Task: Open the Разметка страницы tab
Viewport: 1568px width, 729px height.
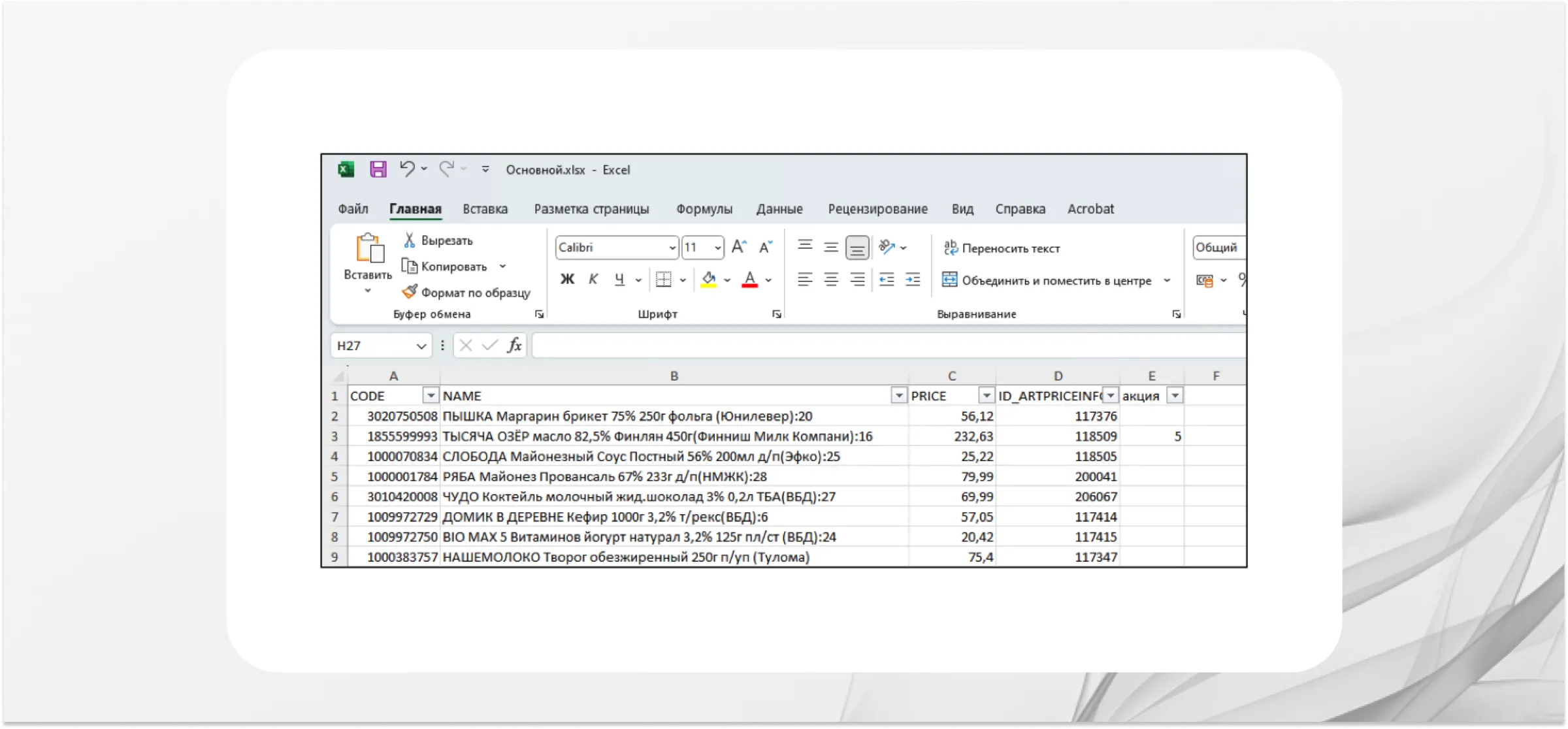Action: [591, 209]
